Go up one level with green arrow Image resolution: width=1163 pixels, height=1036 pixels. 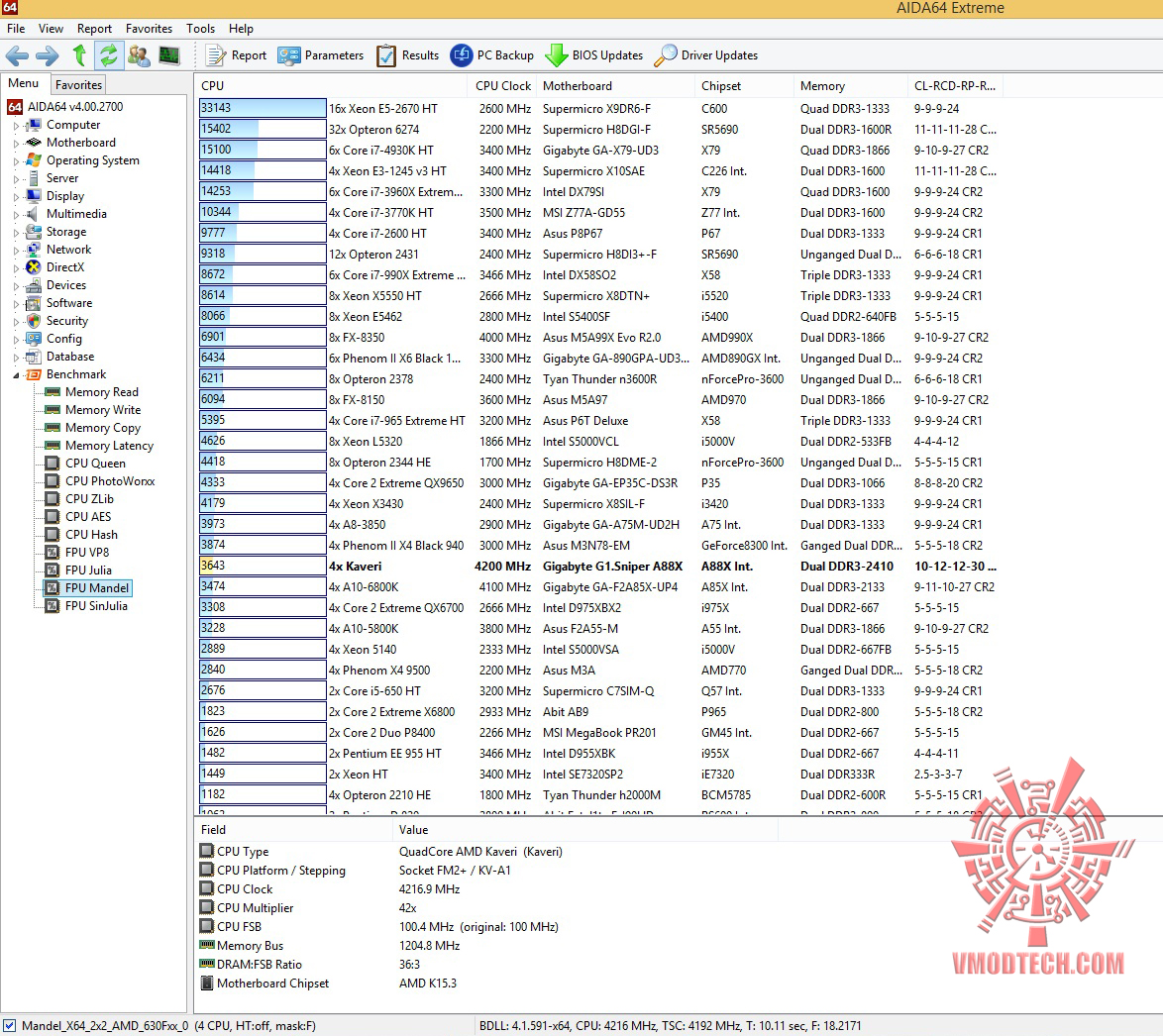79,55
